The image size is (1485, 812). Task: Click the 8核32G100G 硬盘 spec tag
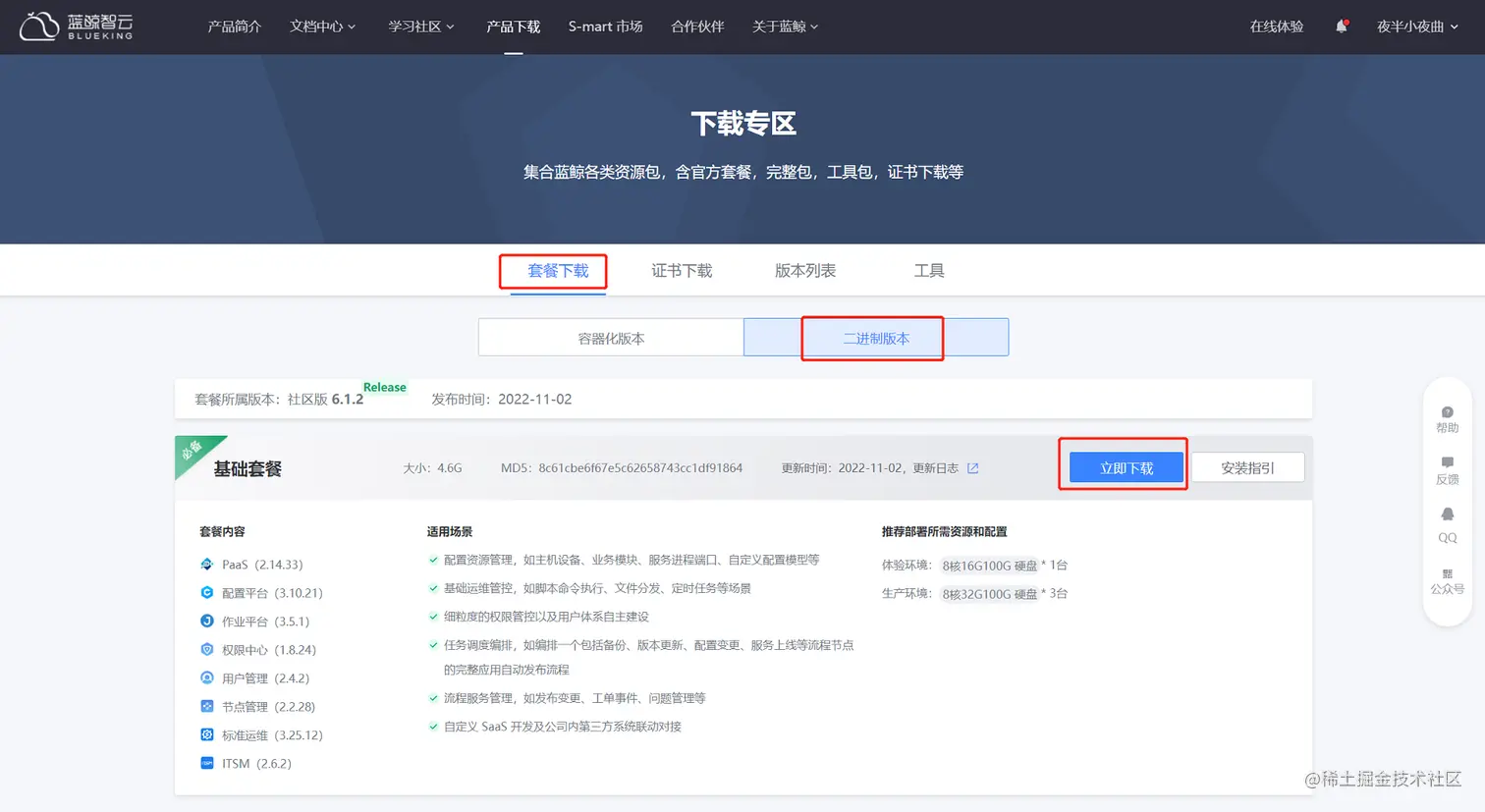[x=989, y=594]
